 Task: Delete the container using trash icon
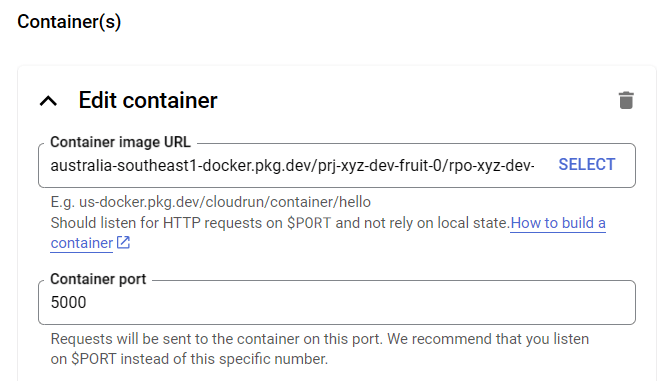coord(626,101)
